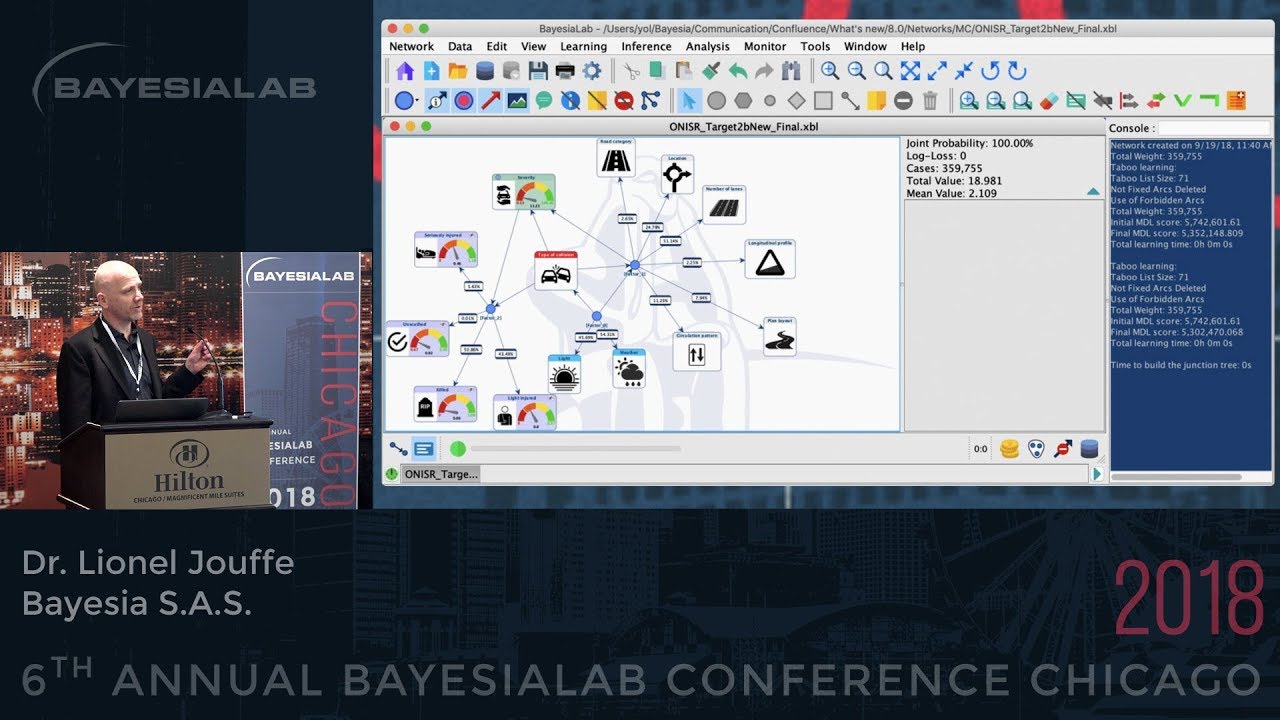Viewport: 1280px width, 720px height.
Task: Toggle the crossed-out yellow note icon
Action: [597, 100]
